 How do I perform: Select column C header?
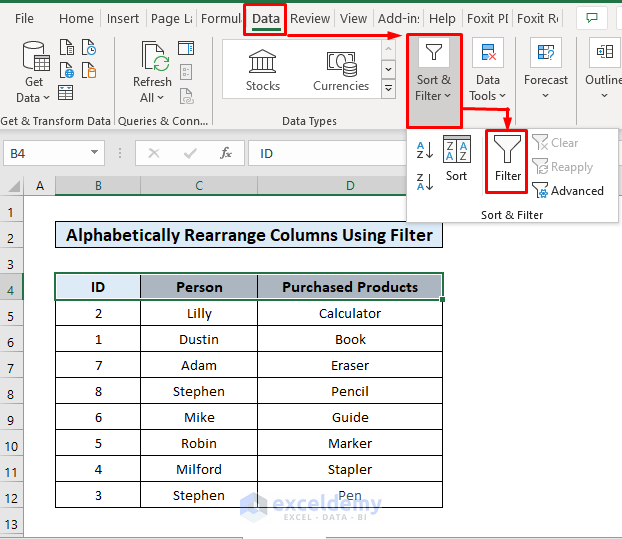[199, 186]
